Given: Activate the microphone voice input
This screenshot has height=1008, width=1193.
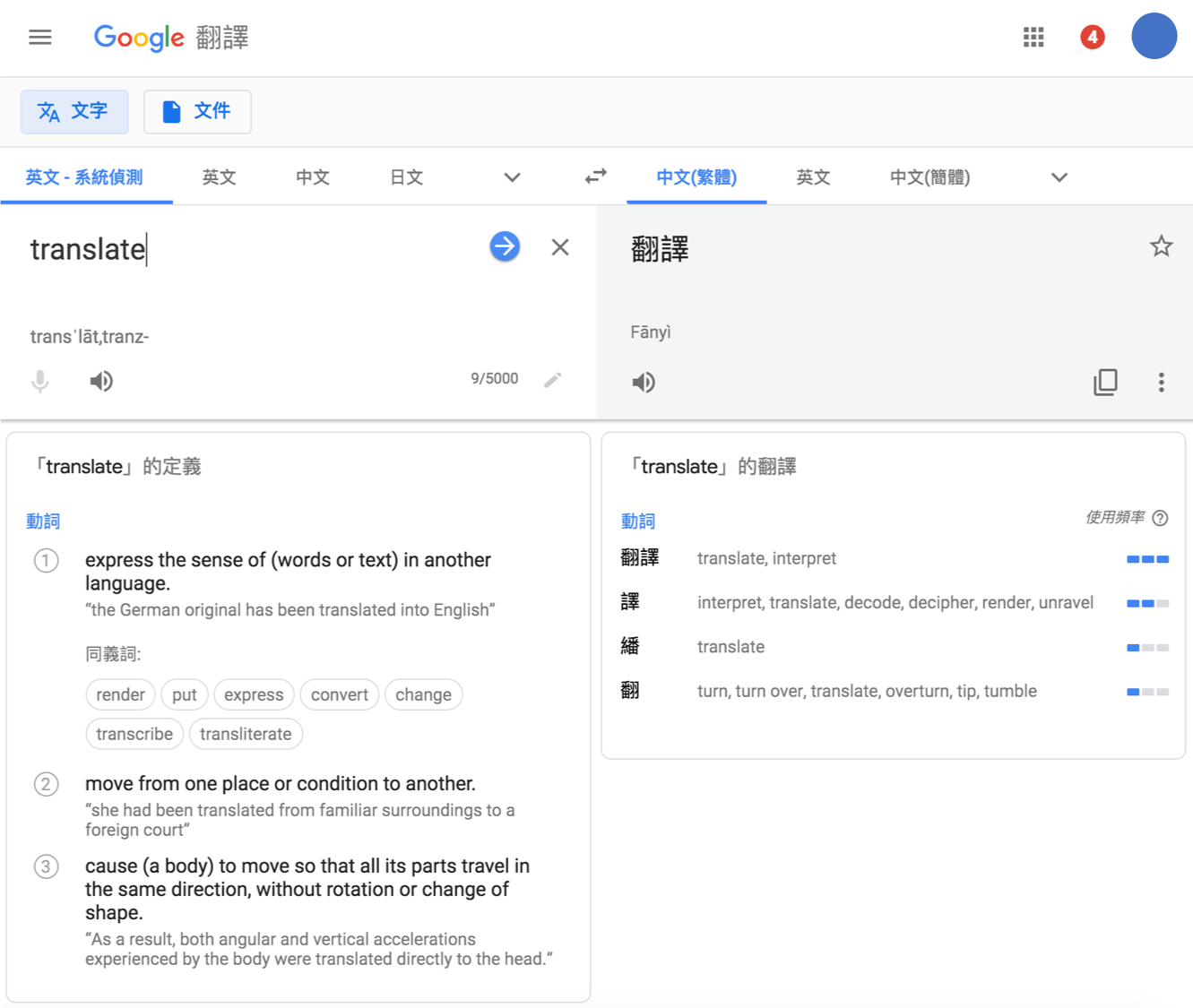Looking at the screenshot, I should 40,382.
